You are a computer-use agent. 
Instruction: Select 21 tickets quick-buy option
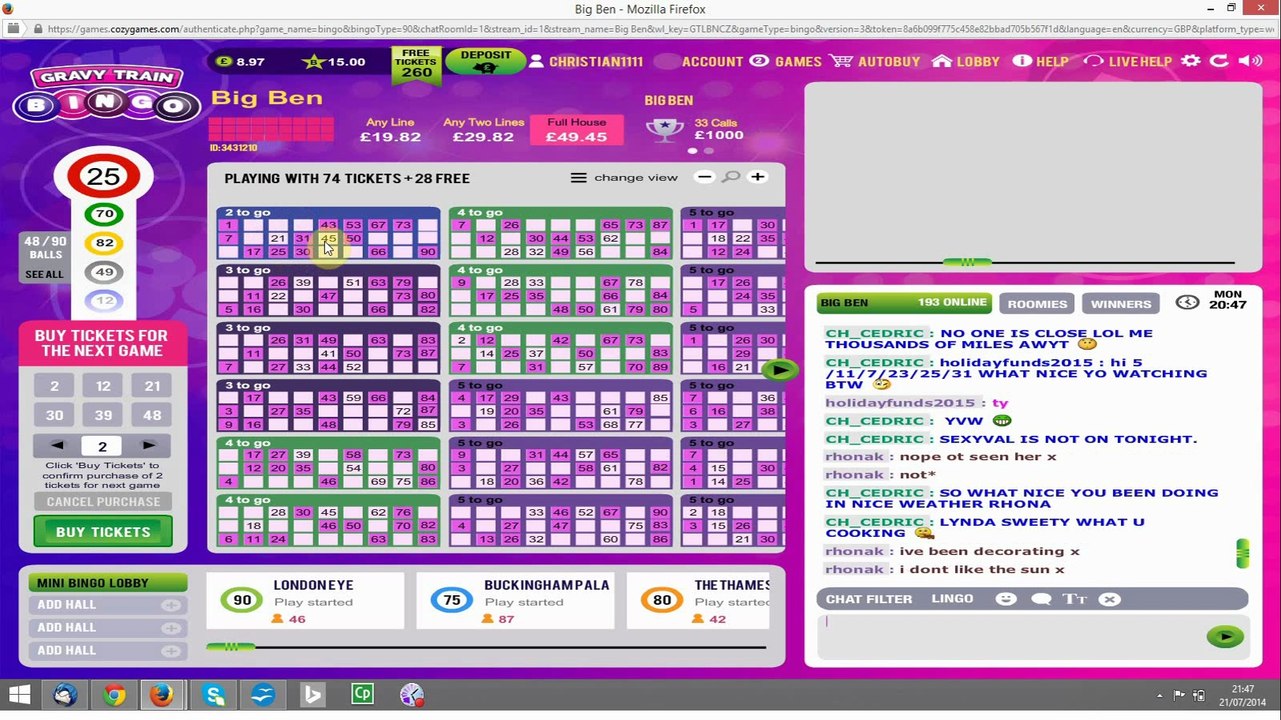(x=152, y=386)
